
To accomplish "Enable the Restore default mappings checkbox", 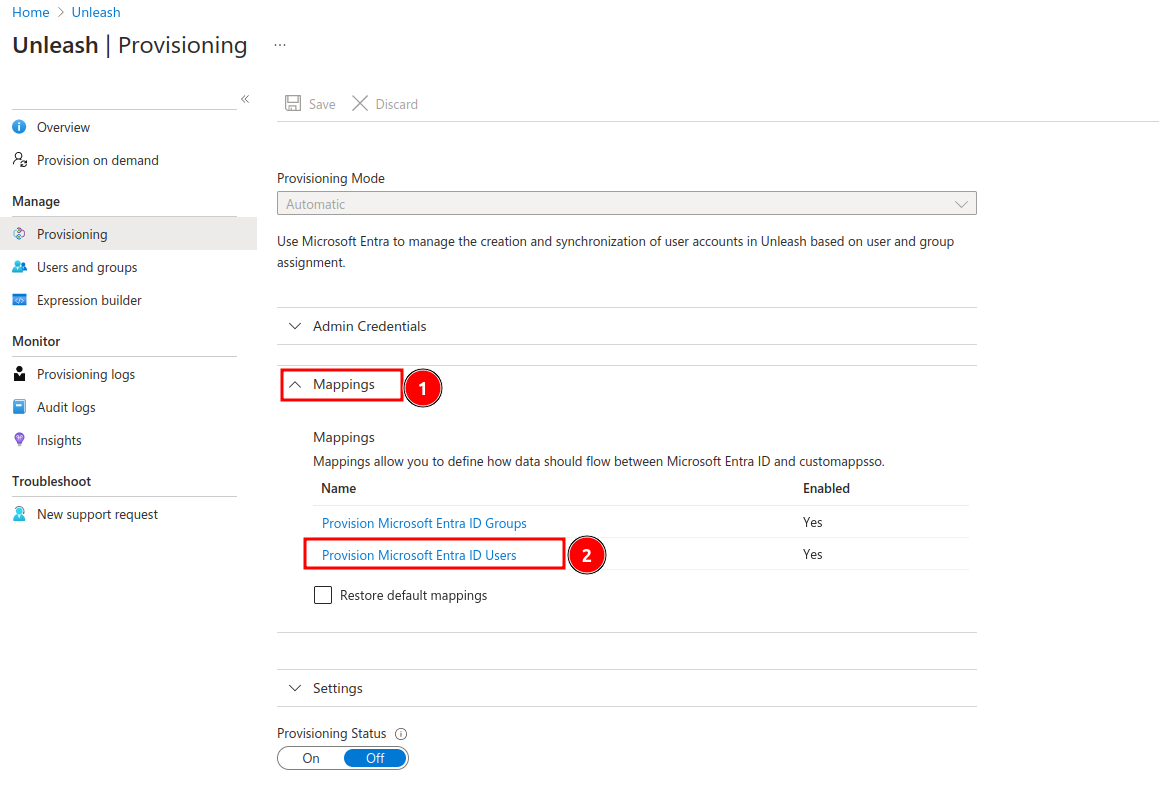I will [x=323, y=595].
